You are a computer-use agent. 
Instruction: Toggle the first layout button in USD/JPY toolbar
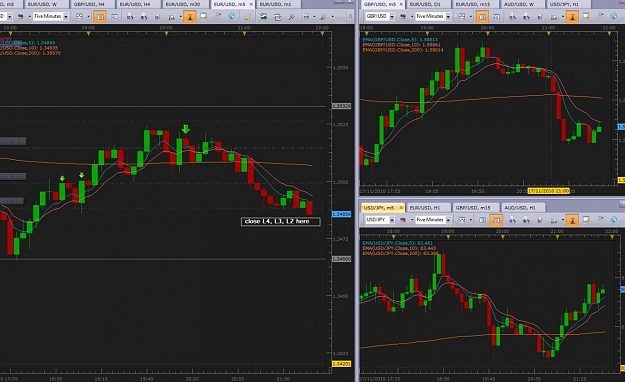(x=482, y=220)
